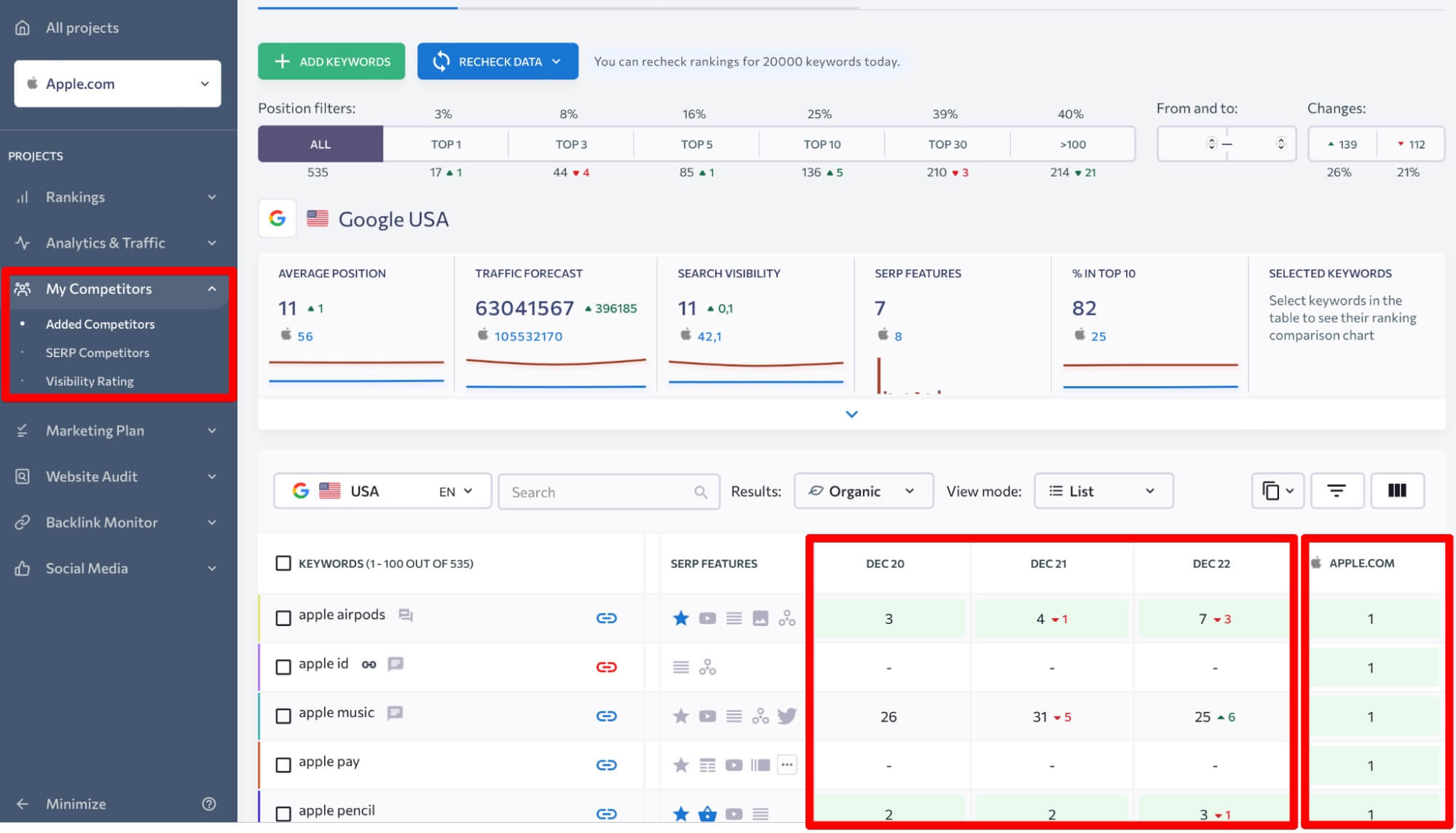Tick the apple pencil checkbox
This screenshot has width=1456, height=833.
[283, 813]
